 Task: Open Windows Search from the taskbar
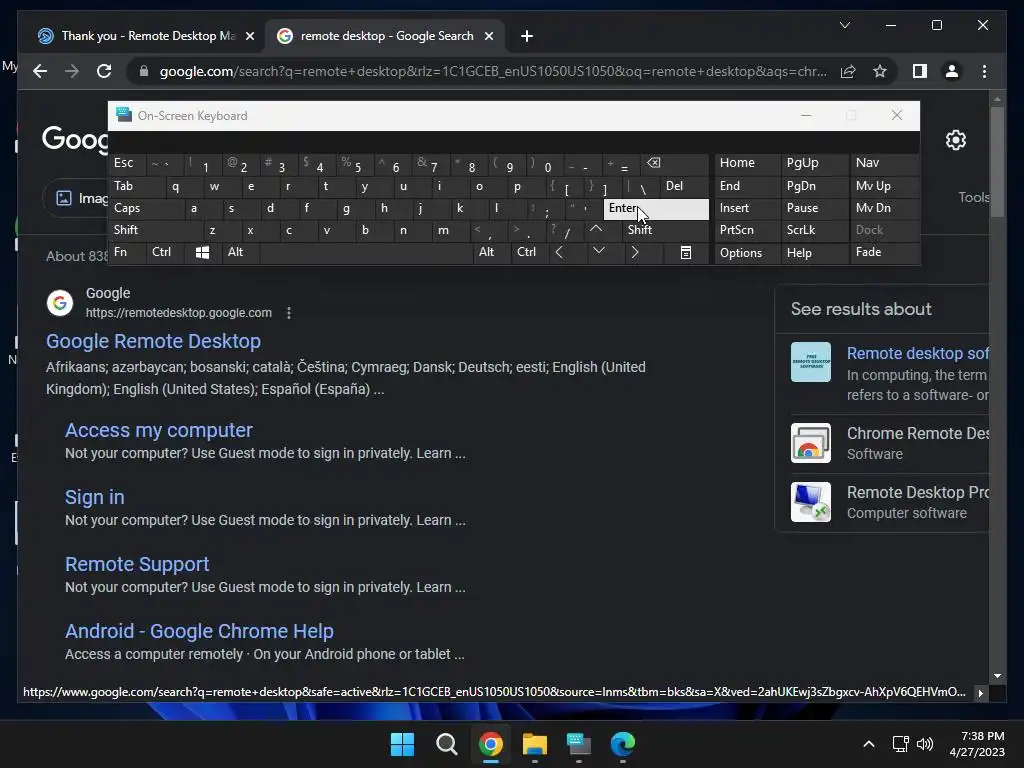pos(447,744)
